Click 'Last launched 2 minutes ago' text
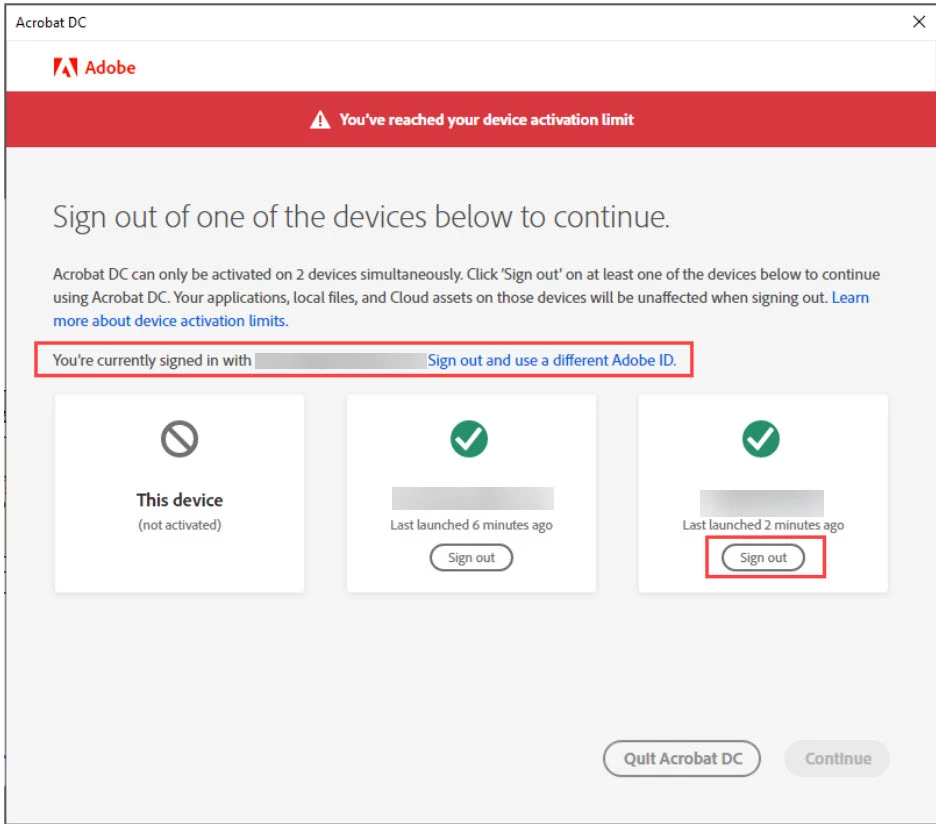936x824 pixels. [763, 525]
